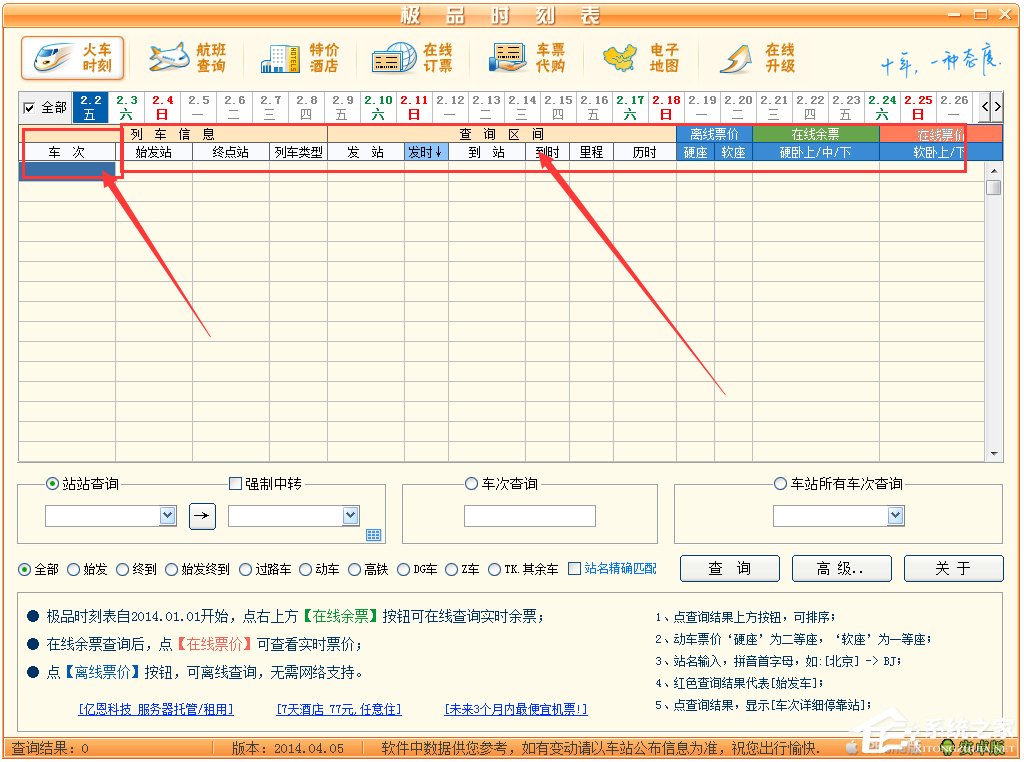Select the TK.其余车 filter radio
Image resolution: width=1024 pixels, height=762 pixels.
pos(494,569)
